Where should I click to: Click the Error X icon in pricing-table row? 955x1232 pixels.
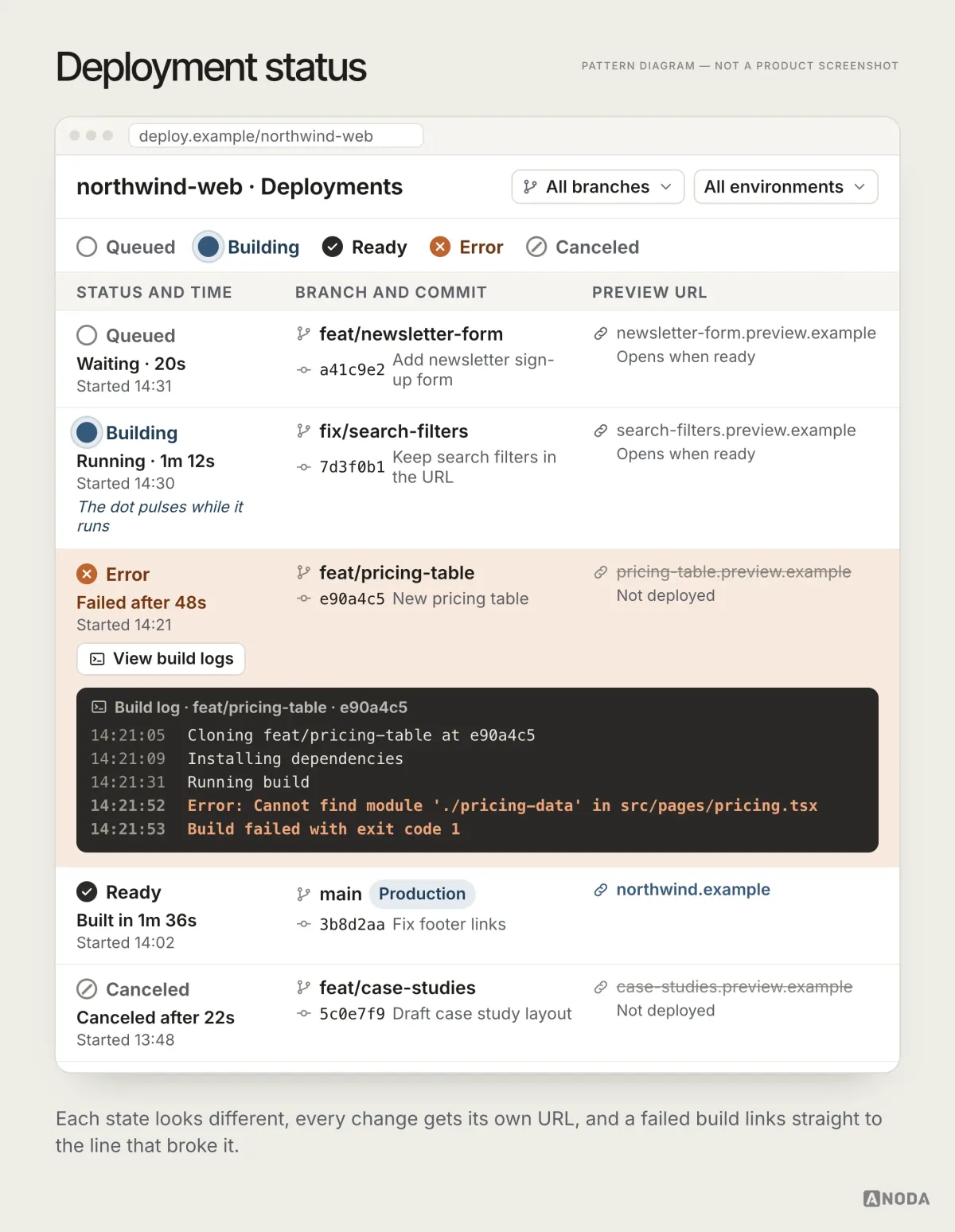87,574
